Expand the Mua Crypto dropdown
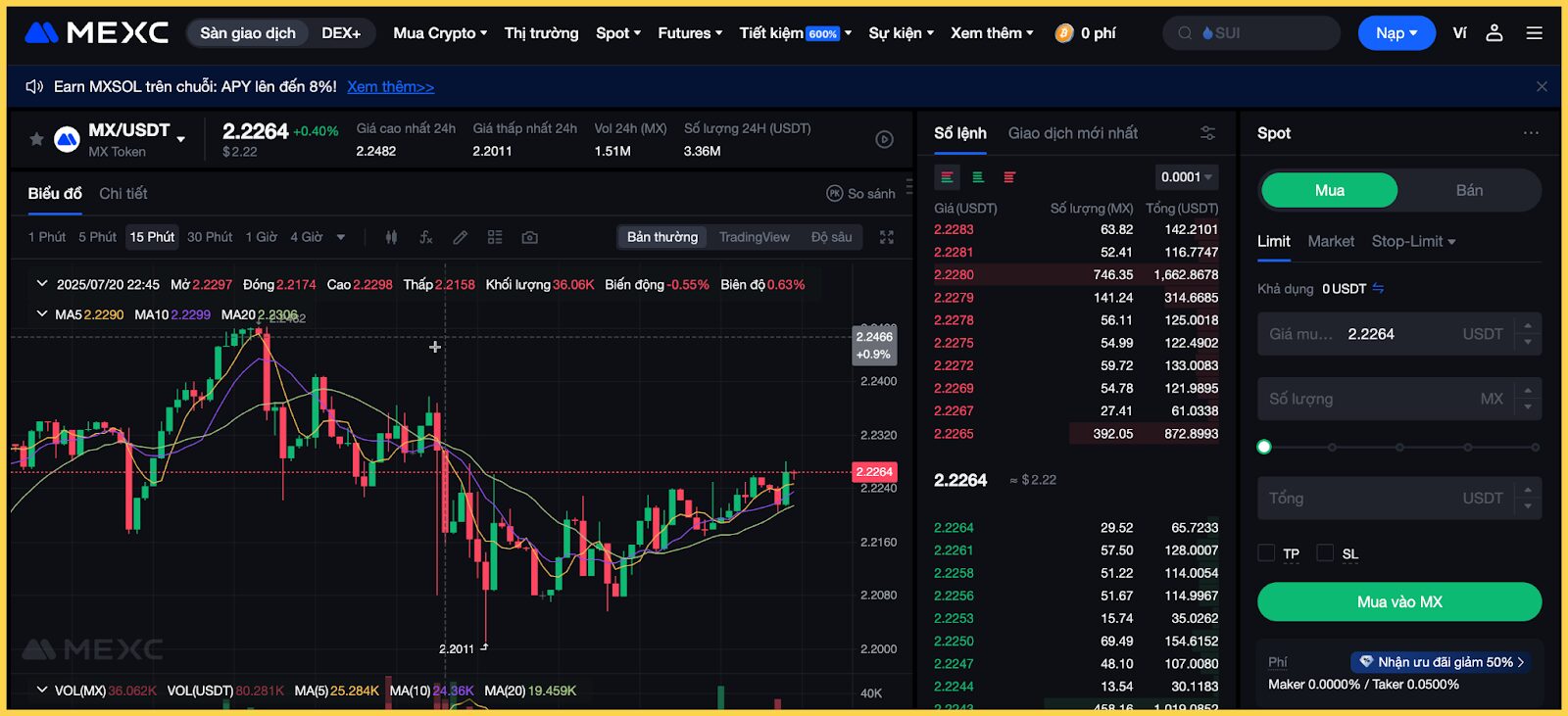The height and width of the screenshot is (716, 1568). pyautogui.click(x=440, y=33)
